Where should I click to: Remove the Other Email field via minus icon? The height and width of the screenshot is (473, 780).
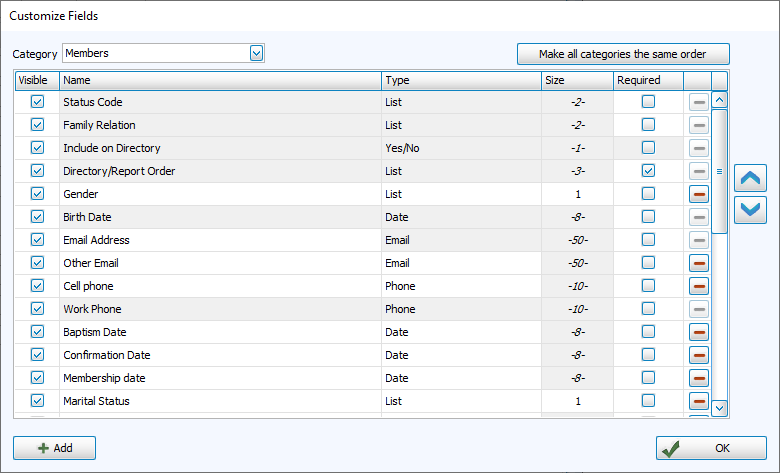click(x=699, y=263)
